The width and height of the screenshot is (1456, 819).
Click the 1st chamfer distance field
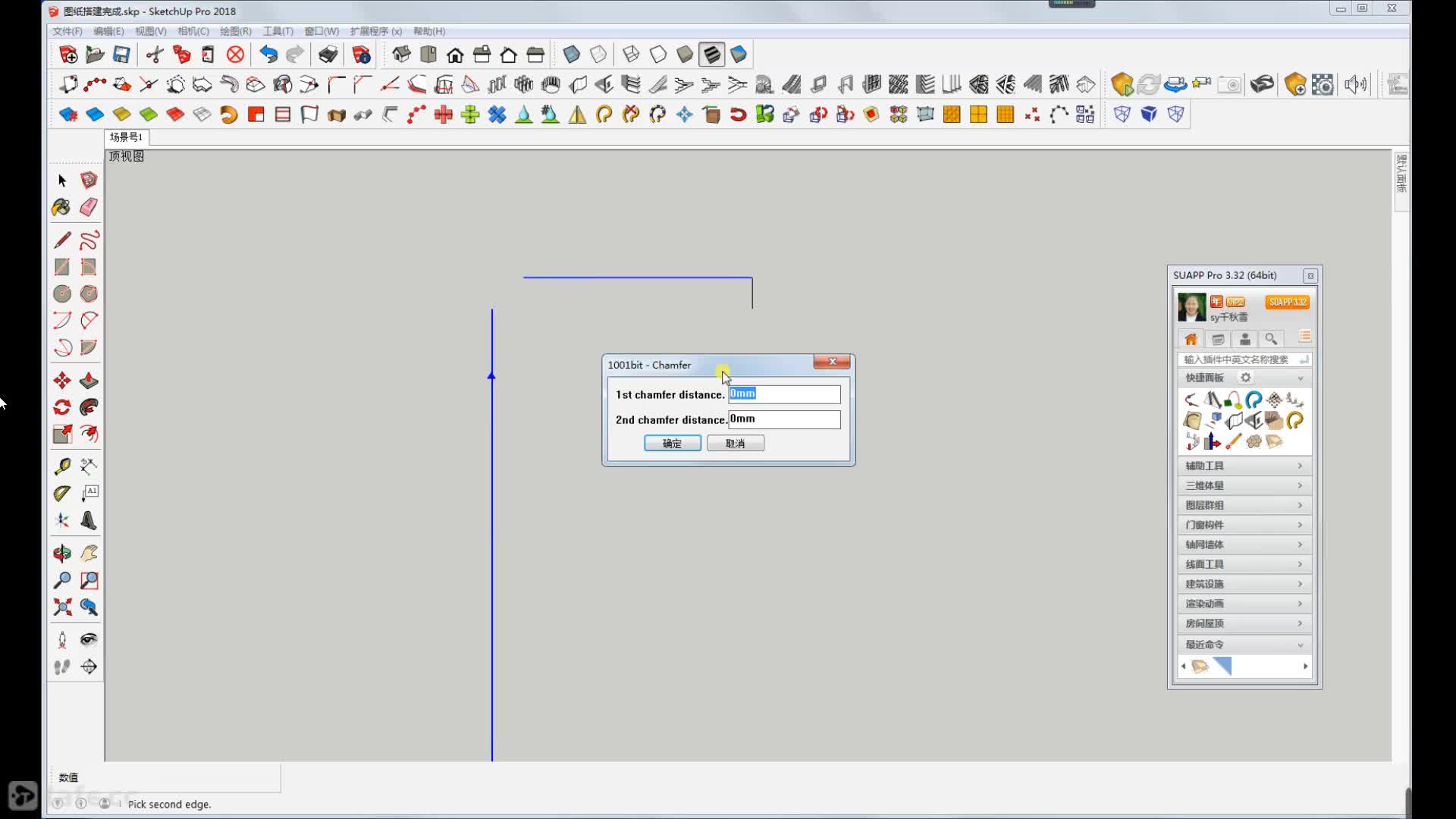coord(784,394)
